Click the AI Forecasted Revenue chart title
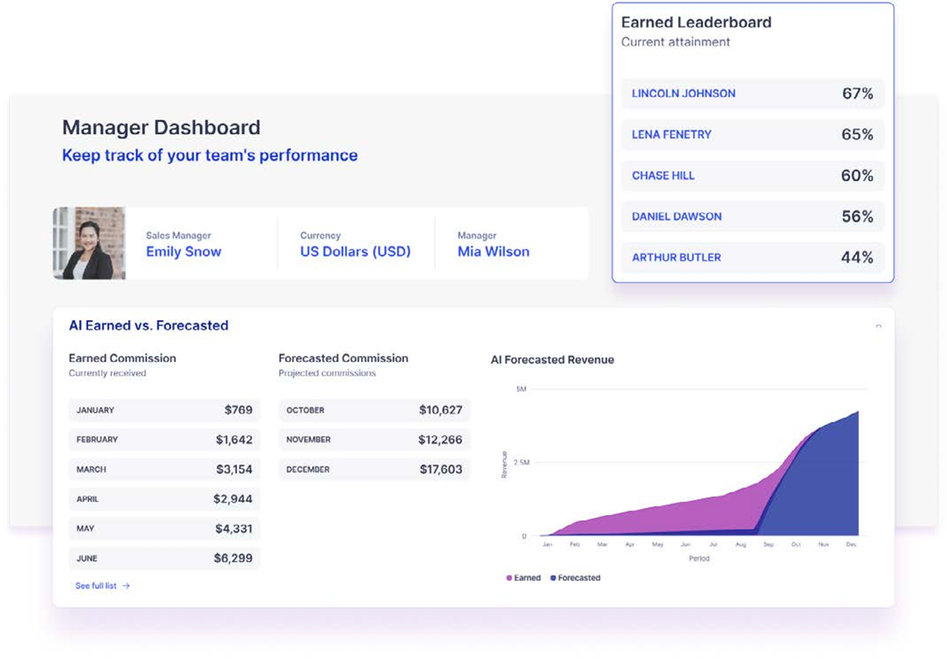The height and width of the screenshot is (660, 947). [552, 360]
